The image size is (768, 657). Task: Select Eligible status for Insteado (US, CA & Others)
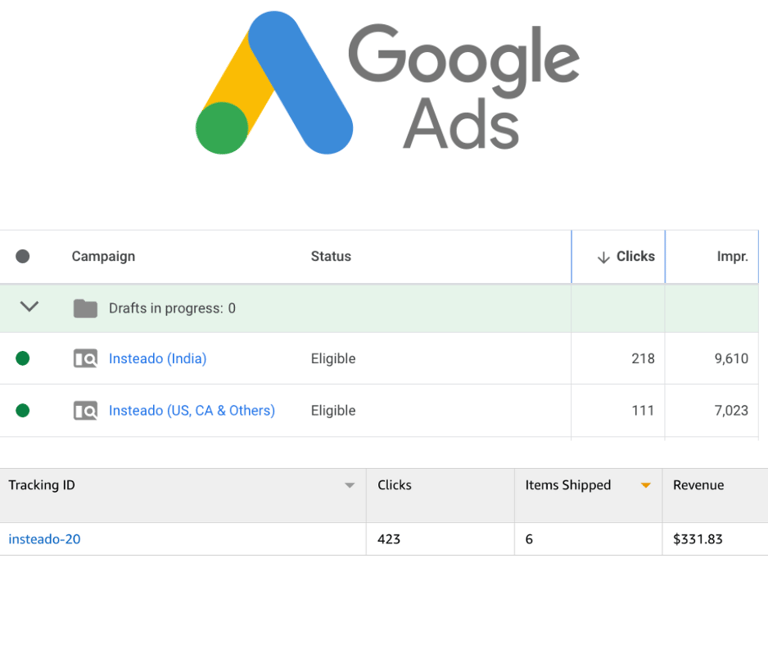[x=333, y=411]
